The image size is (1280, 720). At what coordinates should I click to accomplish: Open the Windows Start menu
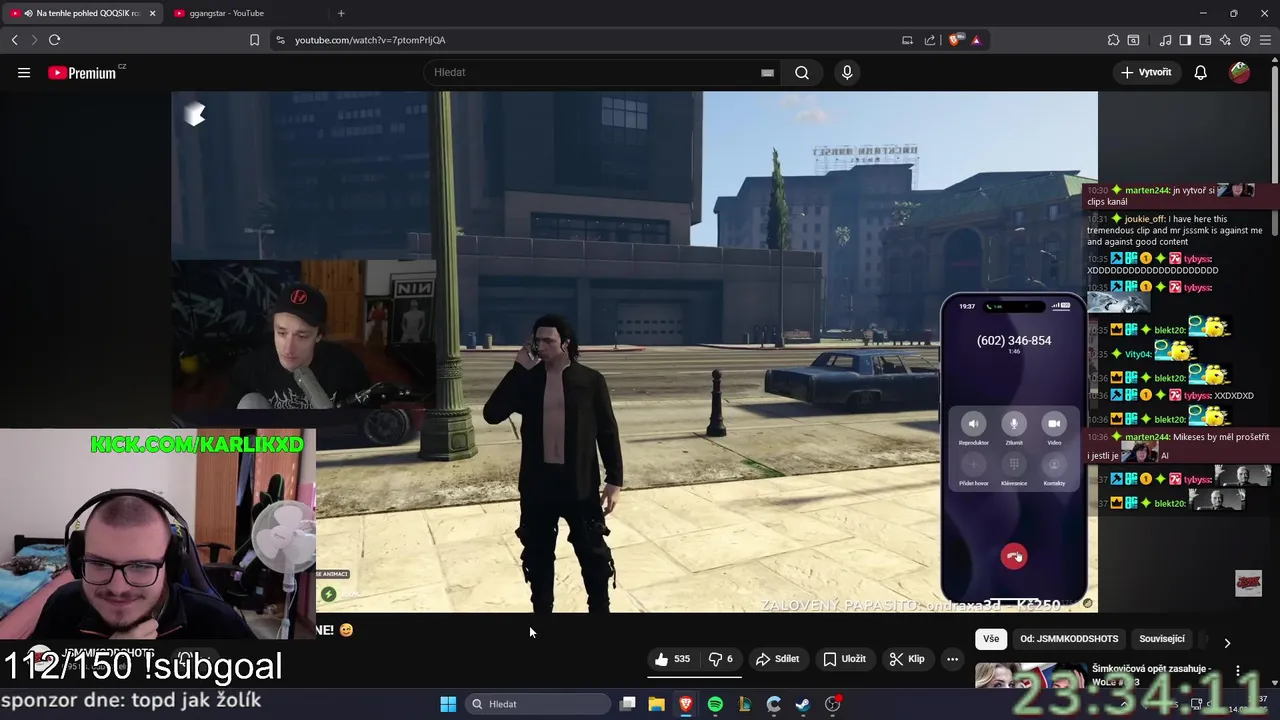pos(448,704)
